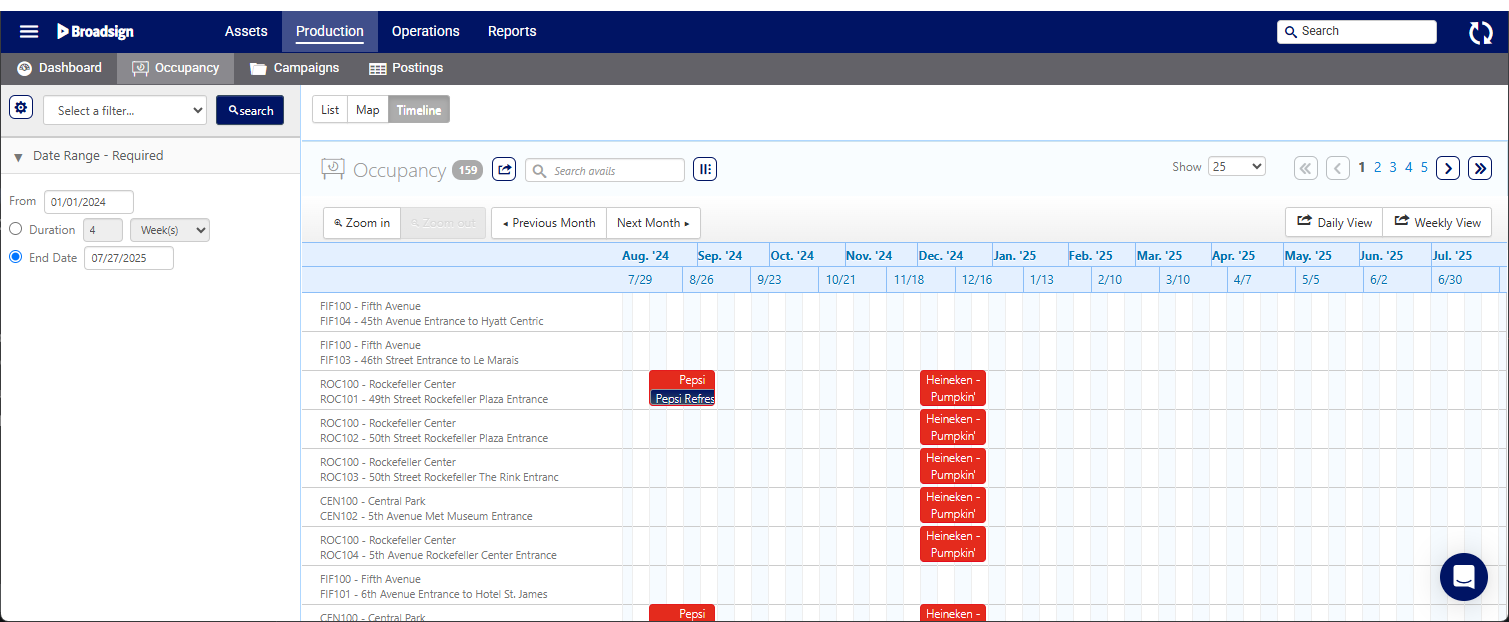Click the Occupancy heading icon
The width and height of the screenshot is (1509, 622).
click(x=333, y=170)
